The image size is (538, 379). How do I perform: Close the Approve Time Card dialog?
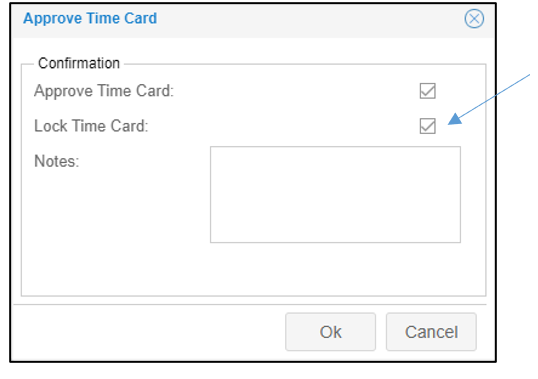[x=474, y=19]
